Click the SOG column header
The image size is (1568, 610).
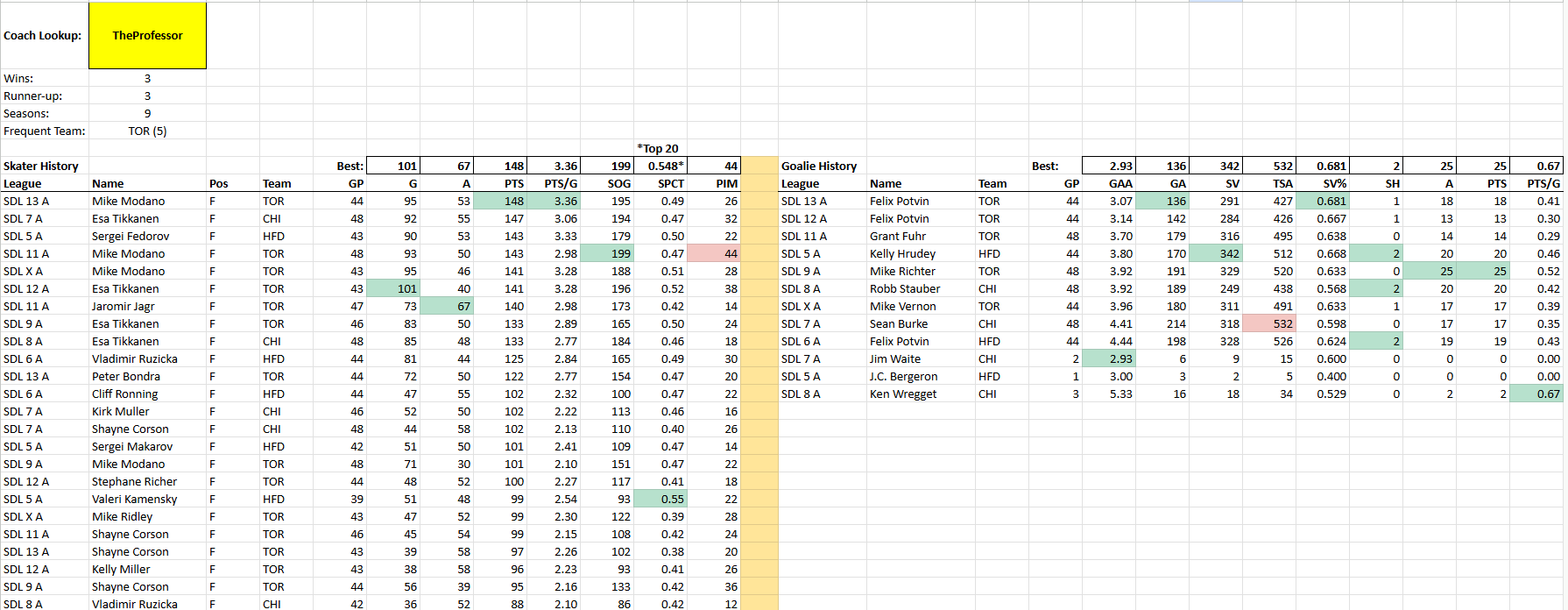pyautogui.click(x=618, y=184)
